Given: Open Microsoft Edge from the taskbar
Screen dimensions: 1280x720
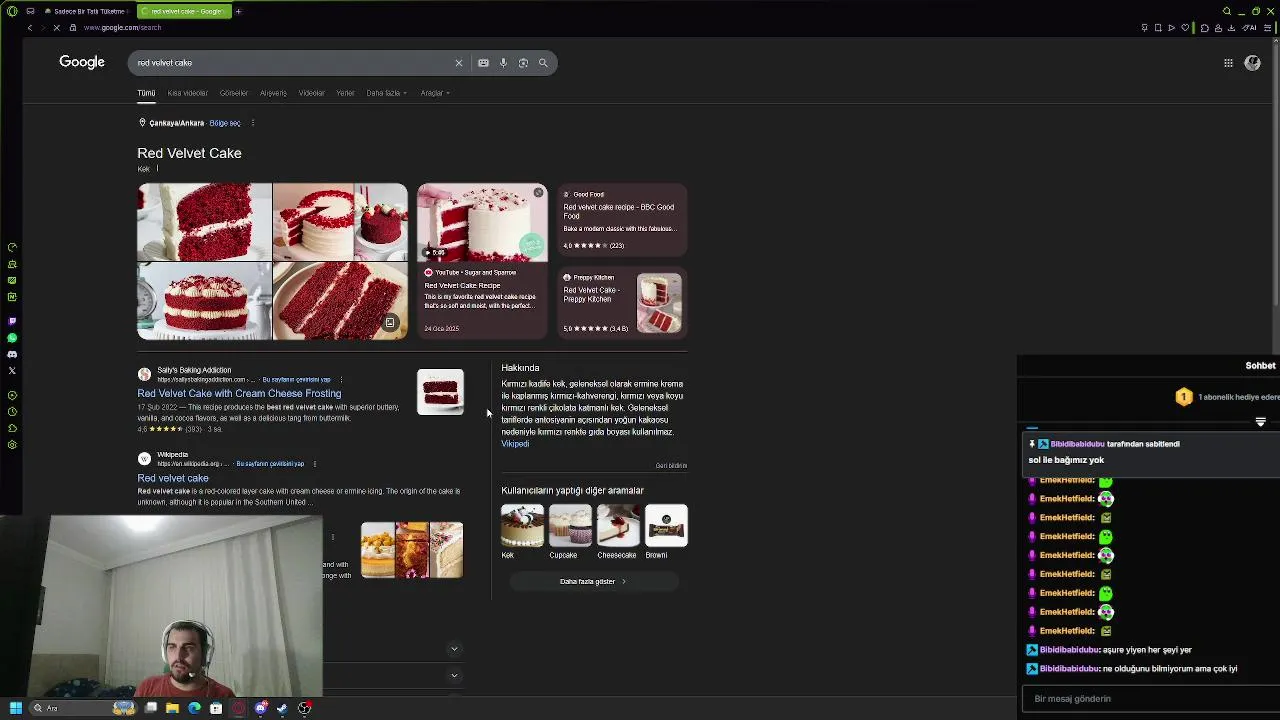Looking at the screenshot, I should (x=194, y=708).
